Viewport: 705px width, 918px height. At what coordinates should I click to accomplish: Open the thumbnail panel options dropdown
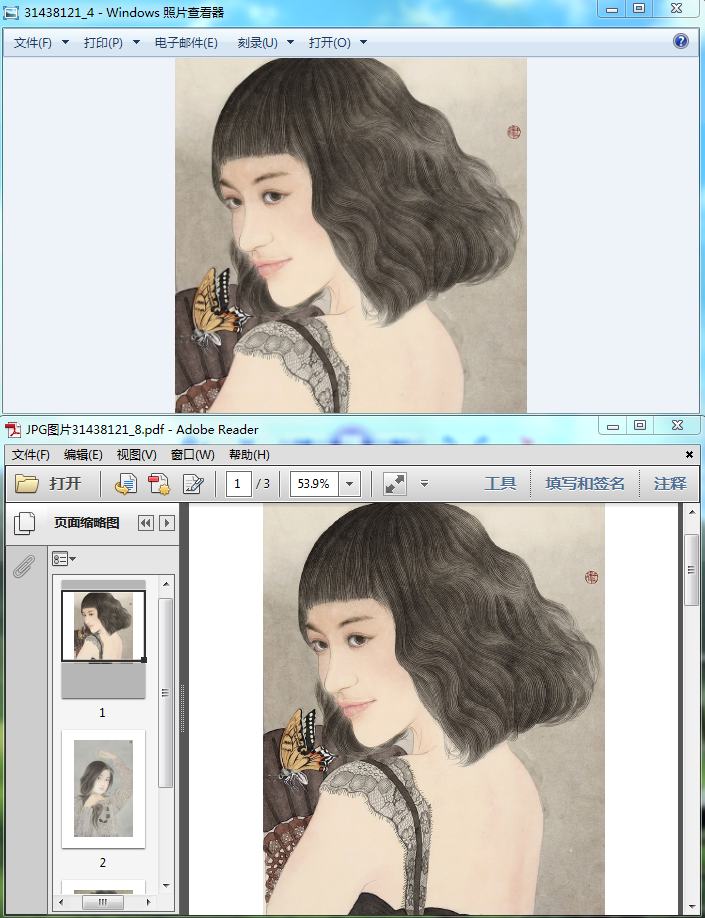pyautogui.click(x=64, y=559)
